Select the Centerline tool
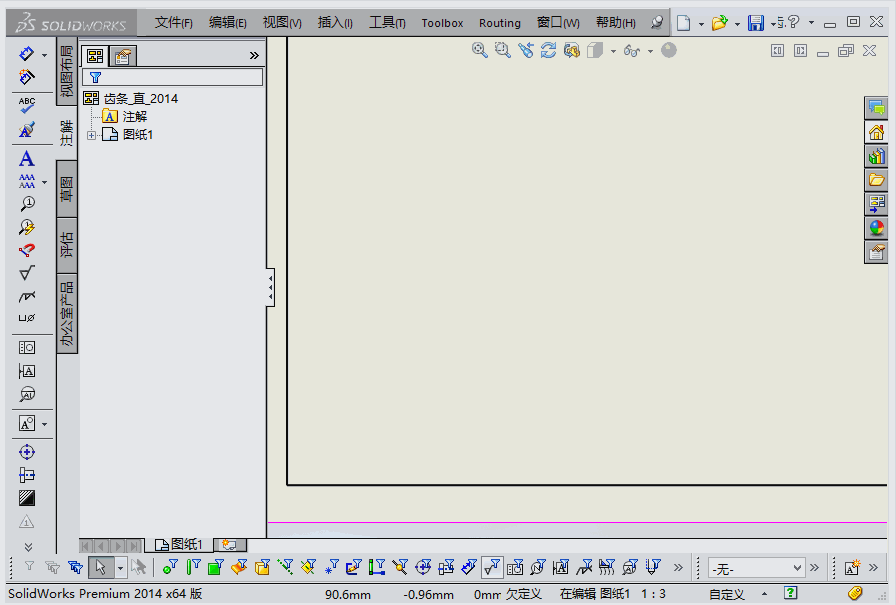 (x=26, y=475)
